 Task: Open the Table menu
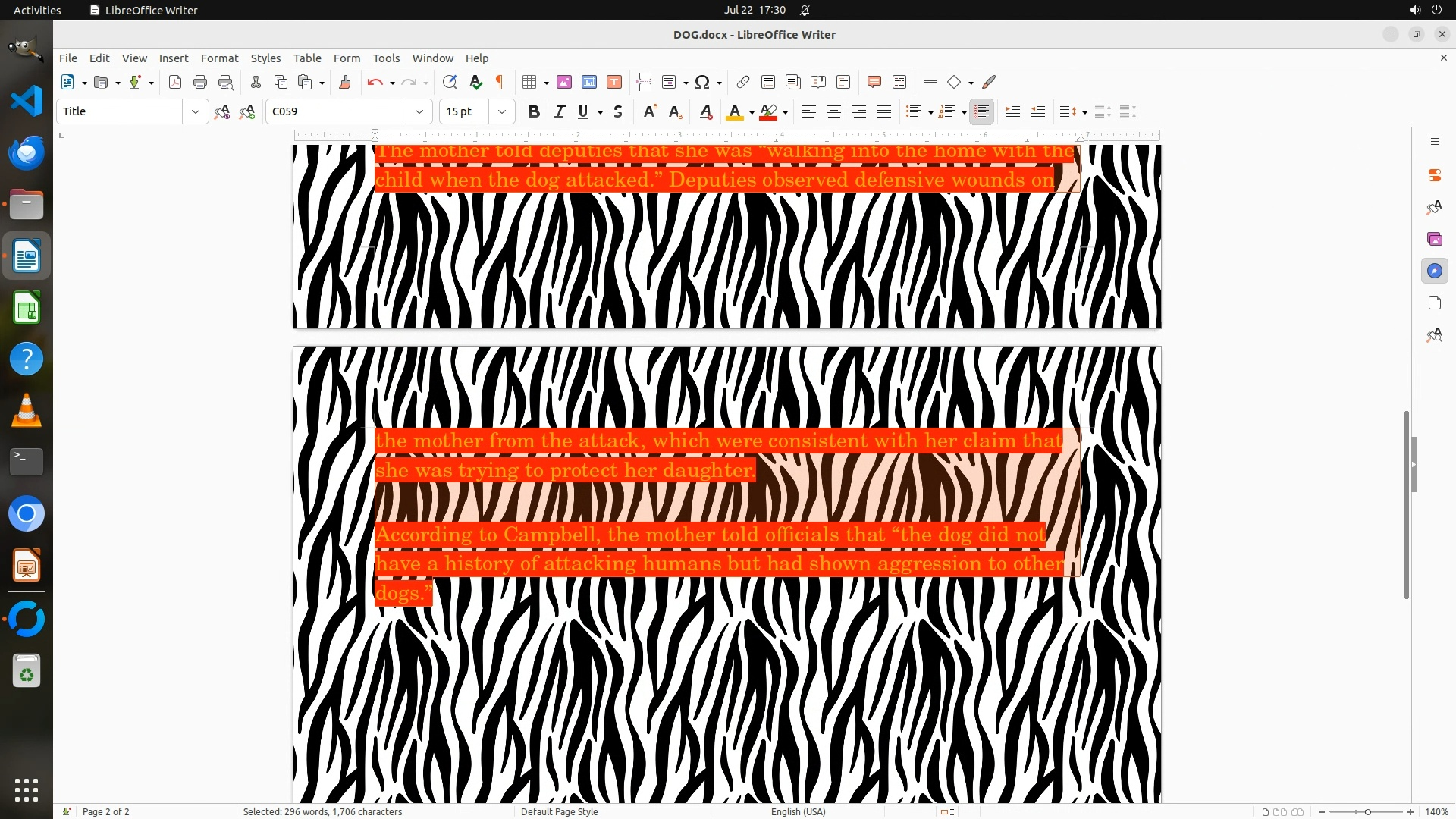click(307, 58)
